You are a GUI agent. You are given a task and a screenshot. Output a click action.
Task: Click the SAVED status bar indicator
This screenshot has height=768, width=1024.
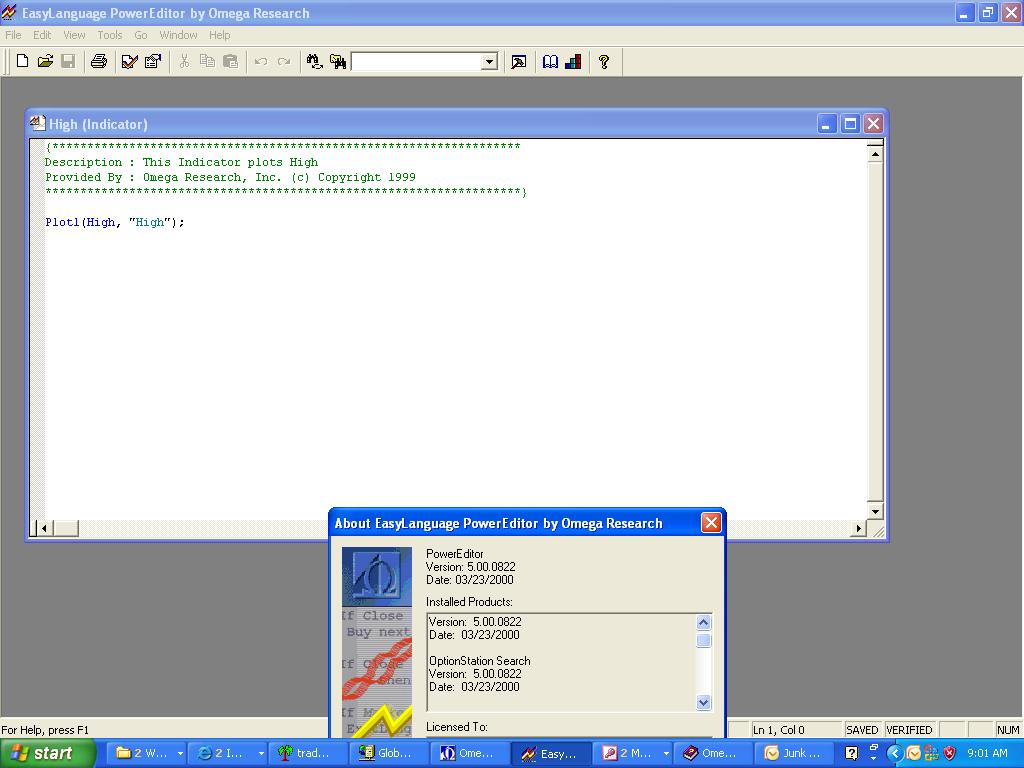tap(862, 729)
